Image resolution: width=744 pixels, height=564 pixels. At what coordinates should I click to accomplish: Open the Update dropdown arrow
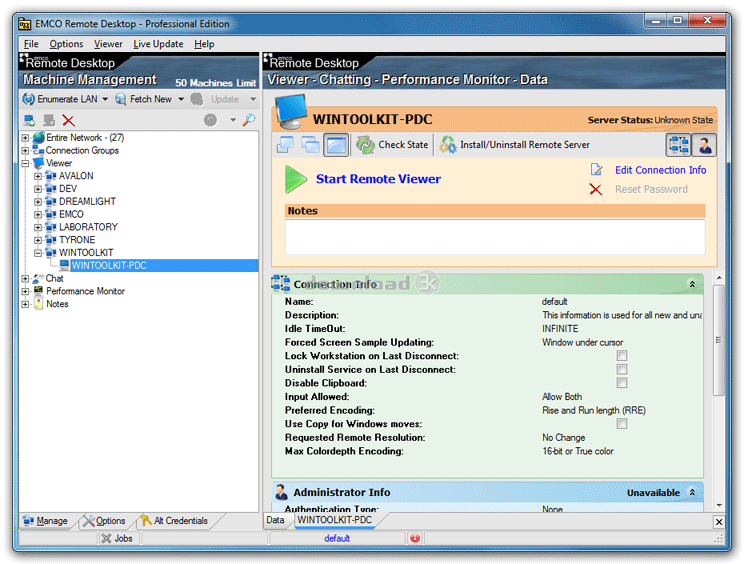point(253,99)
